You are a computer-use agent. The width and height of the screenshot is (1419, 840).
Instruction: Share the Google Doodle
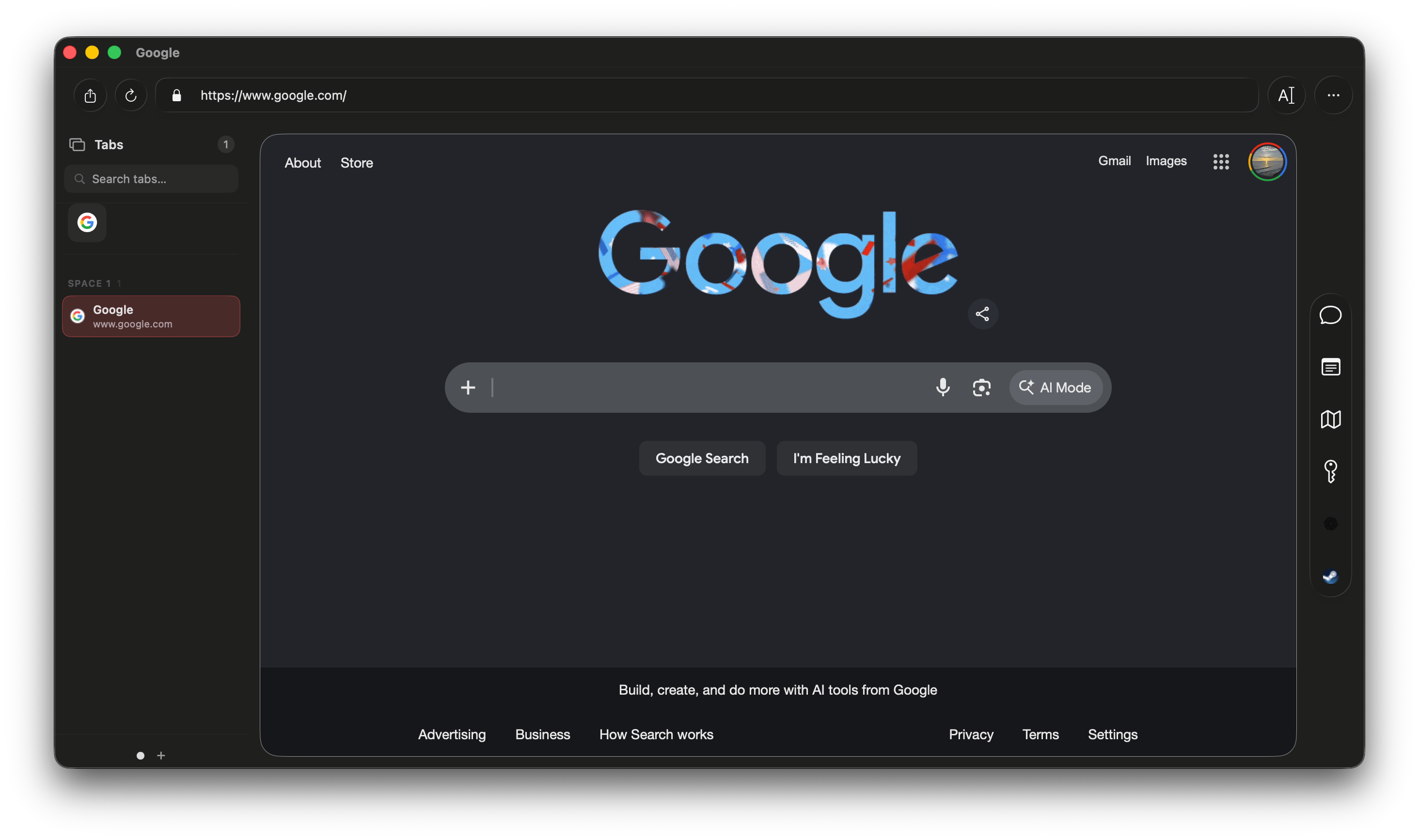coord(982,314)
